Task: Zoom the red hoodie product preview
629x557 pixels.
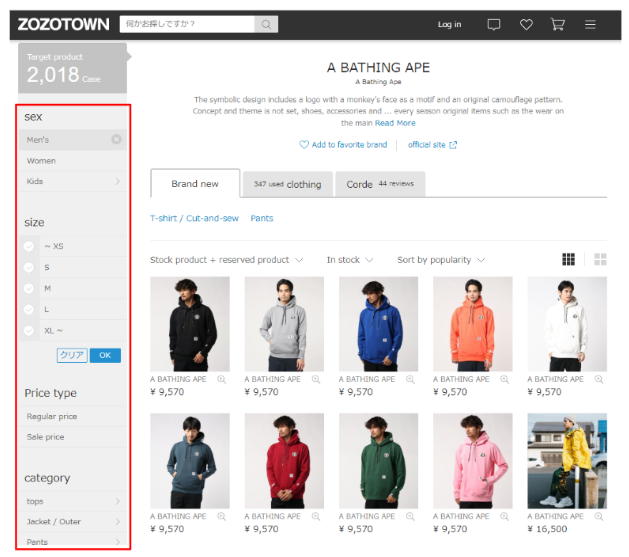Action: coord(316,516)
